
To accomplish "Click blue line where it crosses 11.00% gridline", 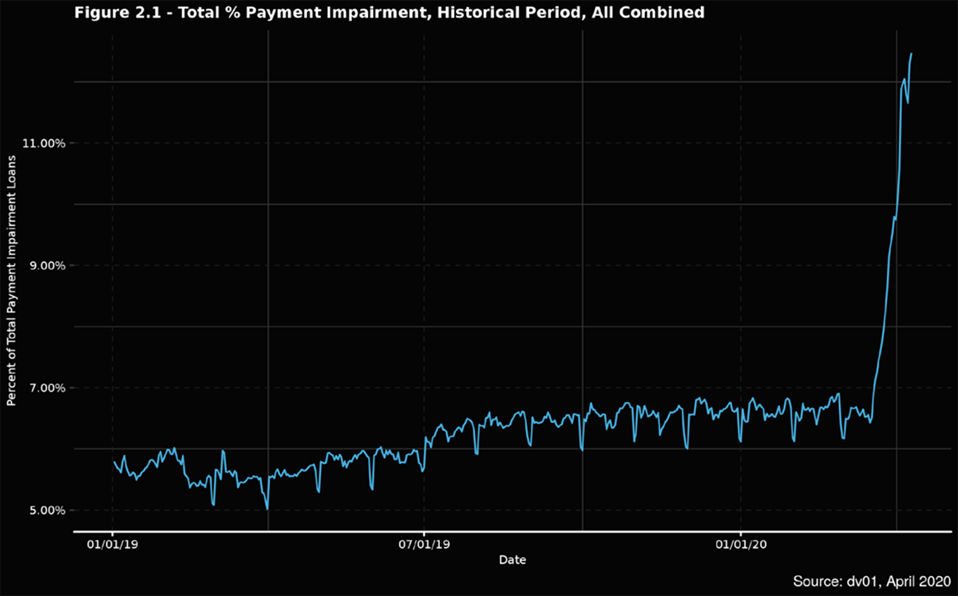I will [x=900, y=143].
